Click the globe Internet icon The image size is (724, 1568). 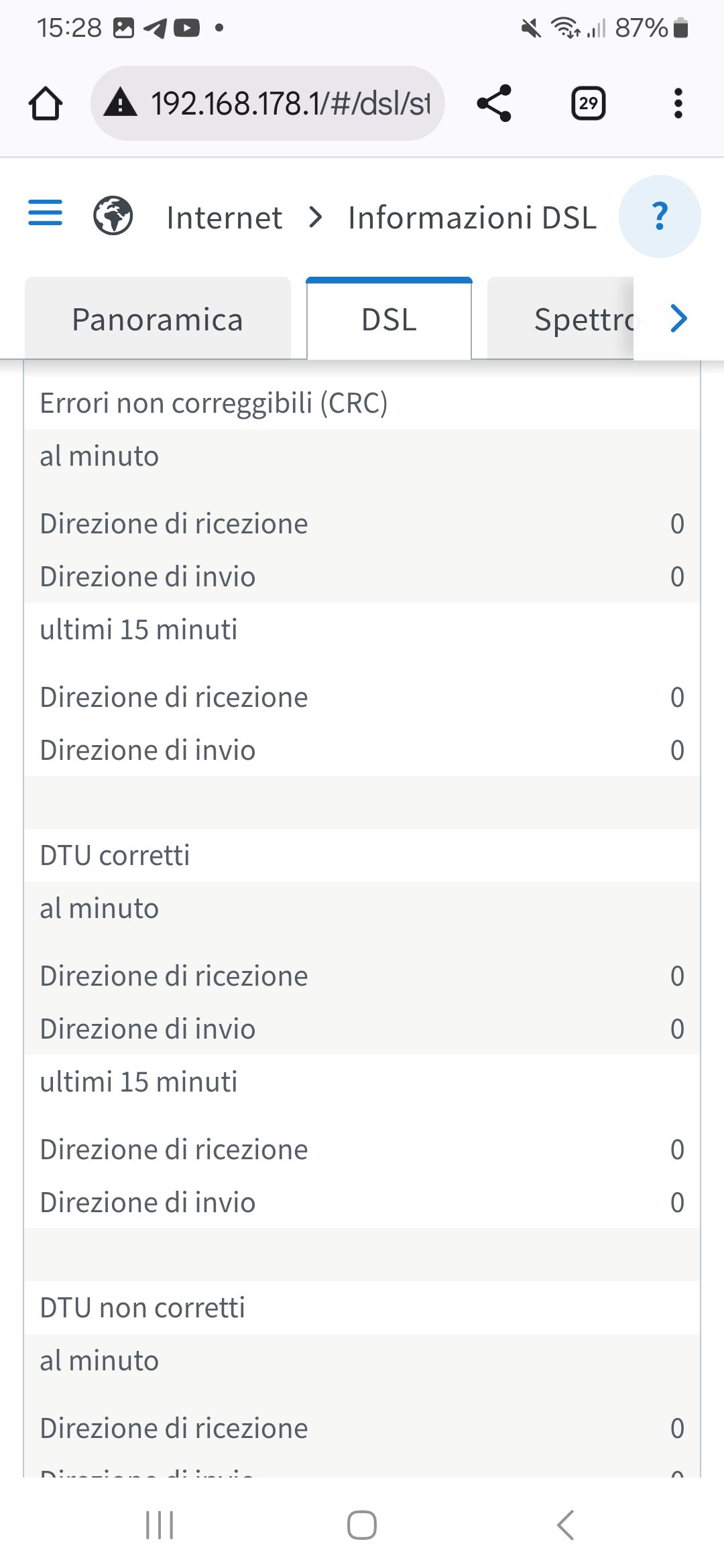(113, 216)
